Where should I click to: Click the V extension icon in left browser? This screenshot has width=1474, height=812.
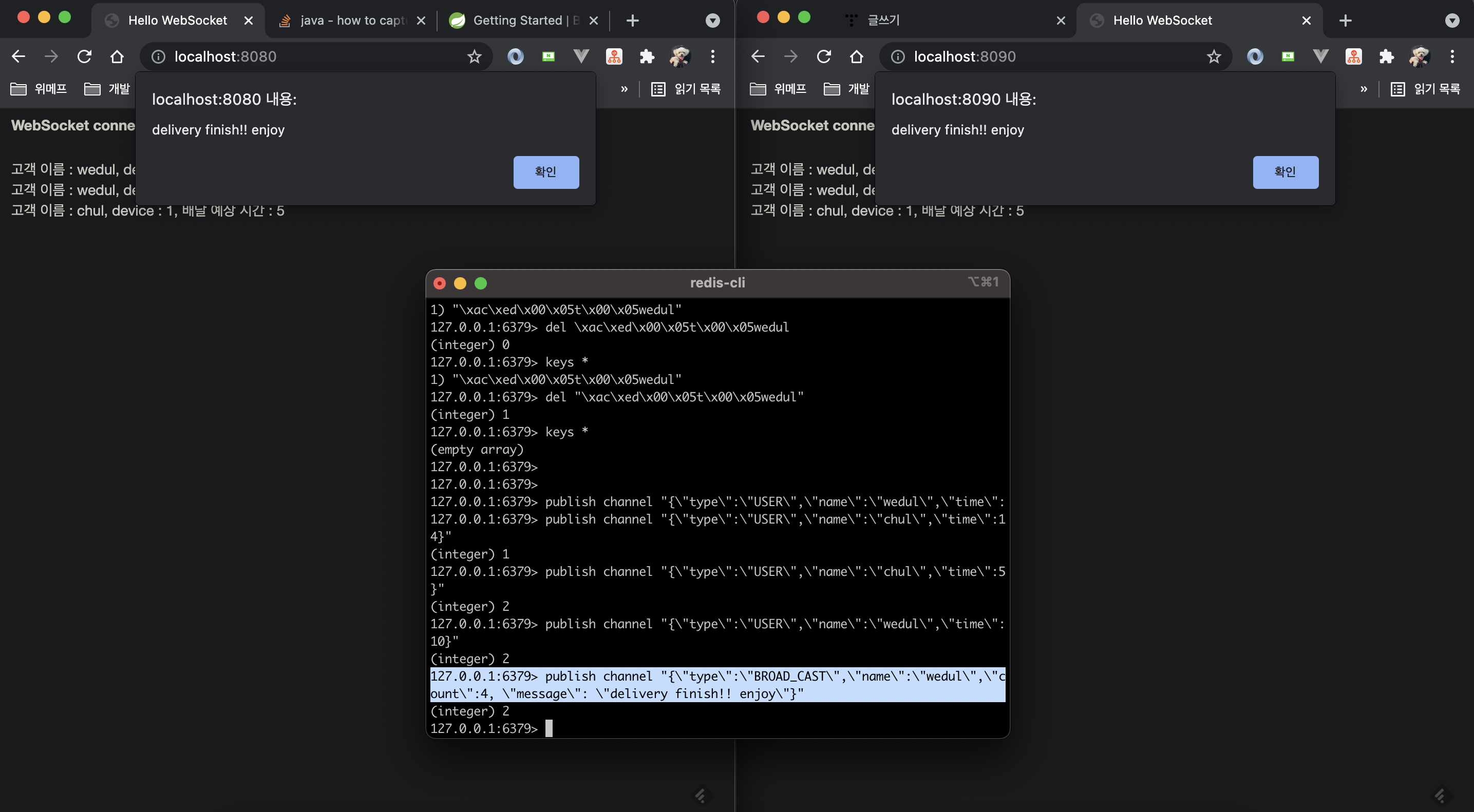[x=581, y=56]
